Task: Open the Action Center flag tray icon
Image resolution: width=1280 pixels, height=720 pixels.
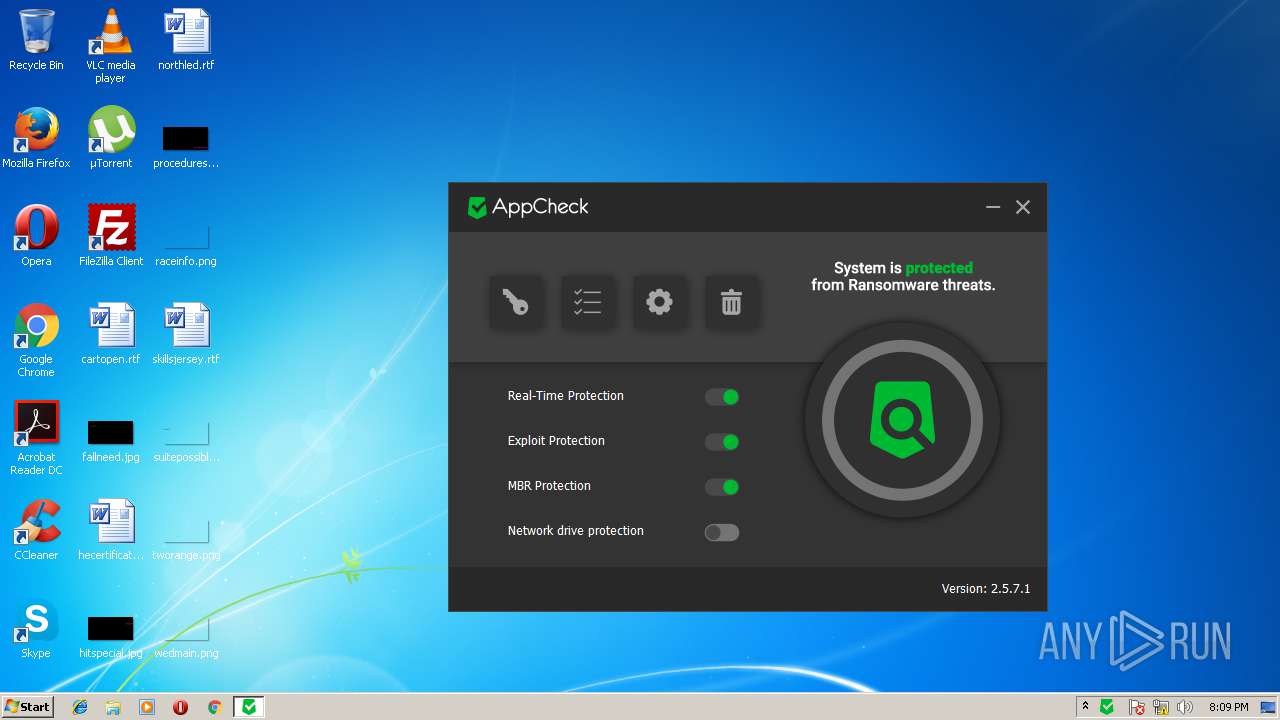Action: click(x=1137, y=707)
